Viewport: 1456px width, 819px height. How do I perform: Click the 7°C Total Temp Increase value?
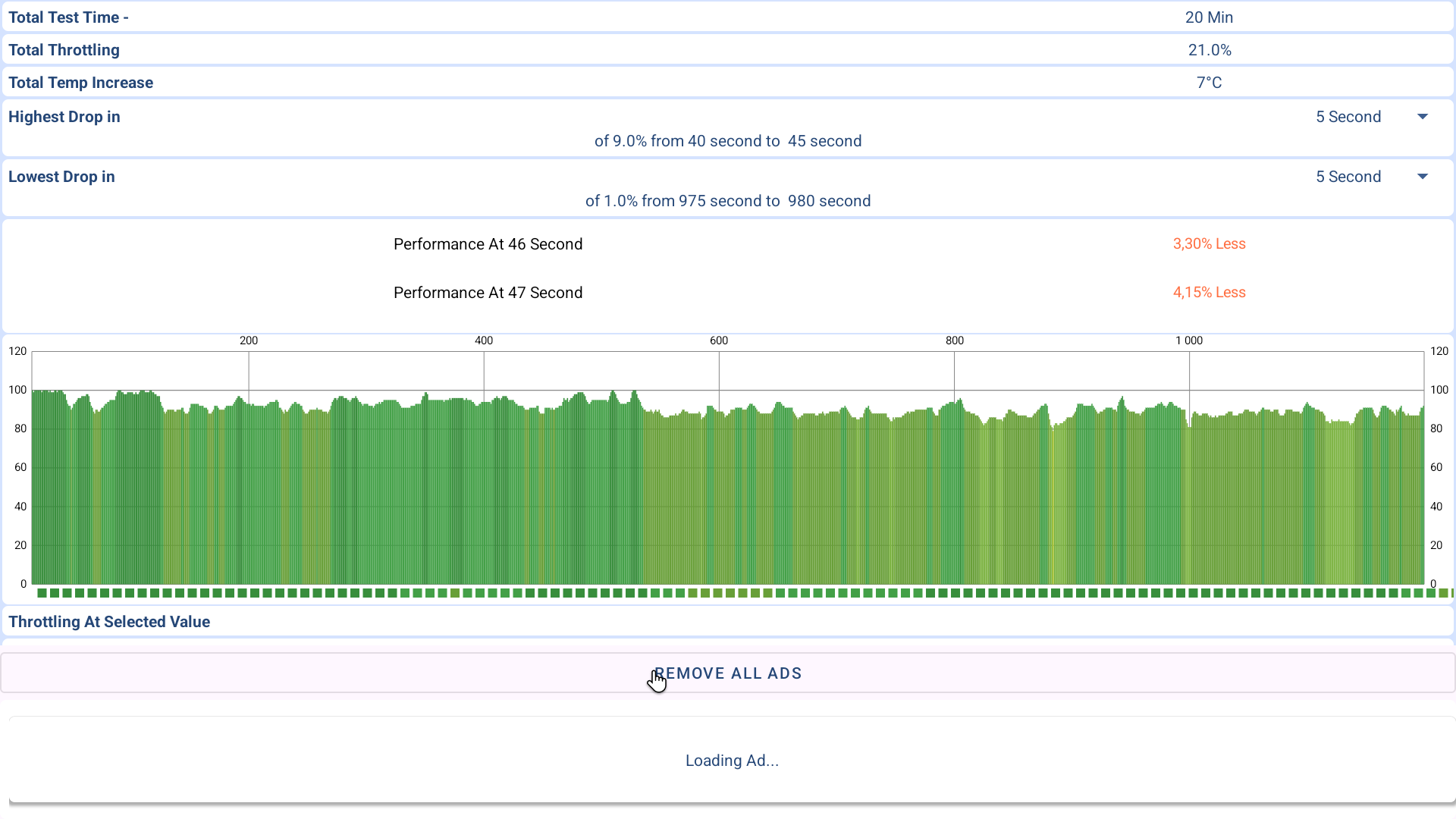tap(1210, 83)
